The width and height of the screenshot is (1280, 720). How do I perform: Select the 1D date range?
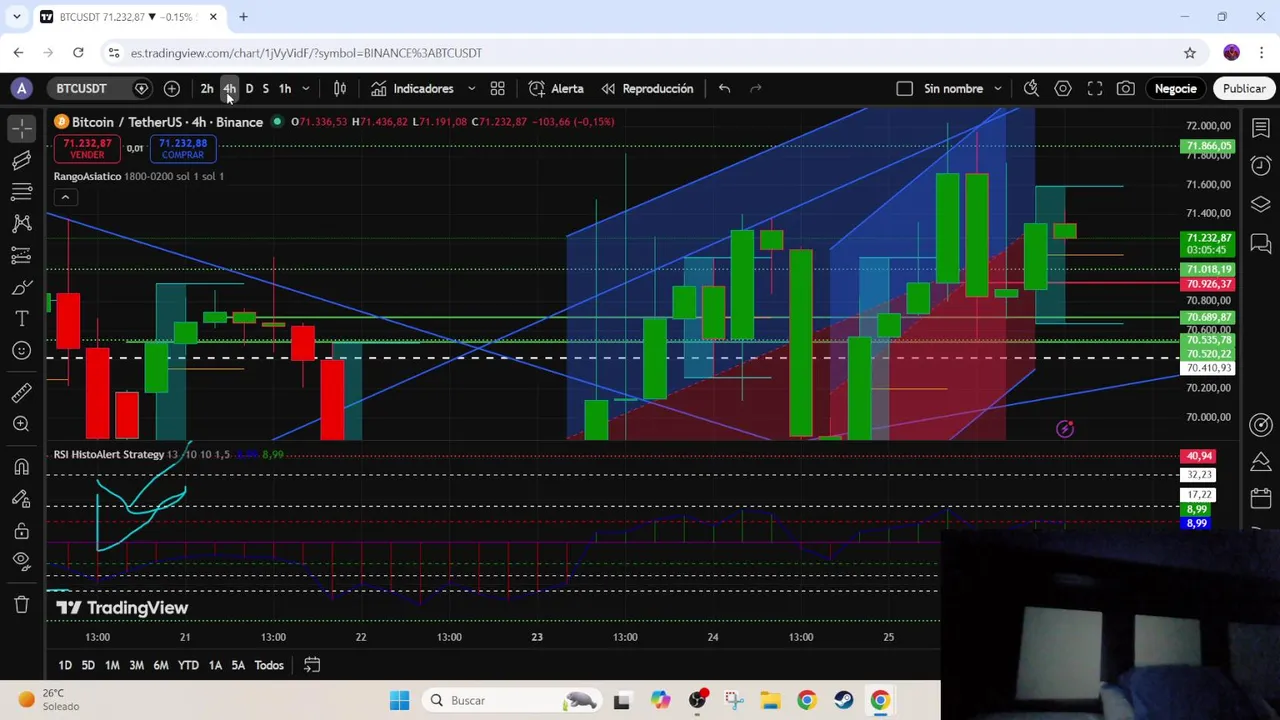[65, 665]
